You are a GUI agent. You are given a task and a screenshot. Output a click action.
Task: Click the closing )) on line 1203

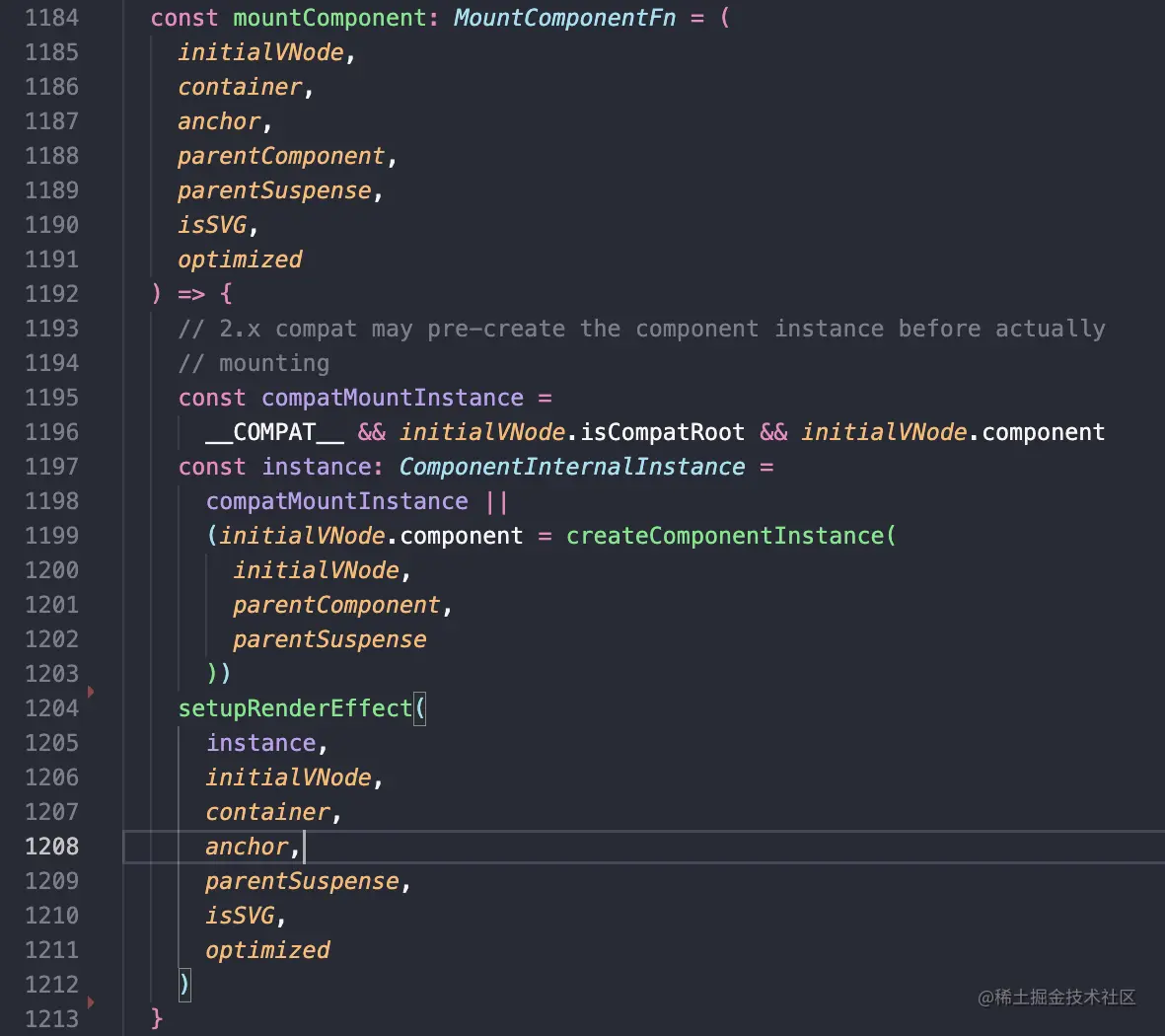pos(219,674)
